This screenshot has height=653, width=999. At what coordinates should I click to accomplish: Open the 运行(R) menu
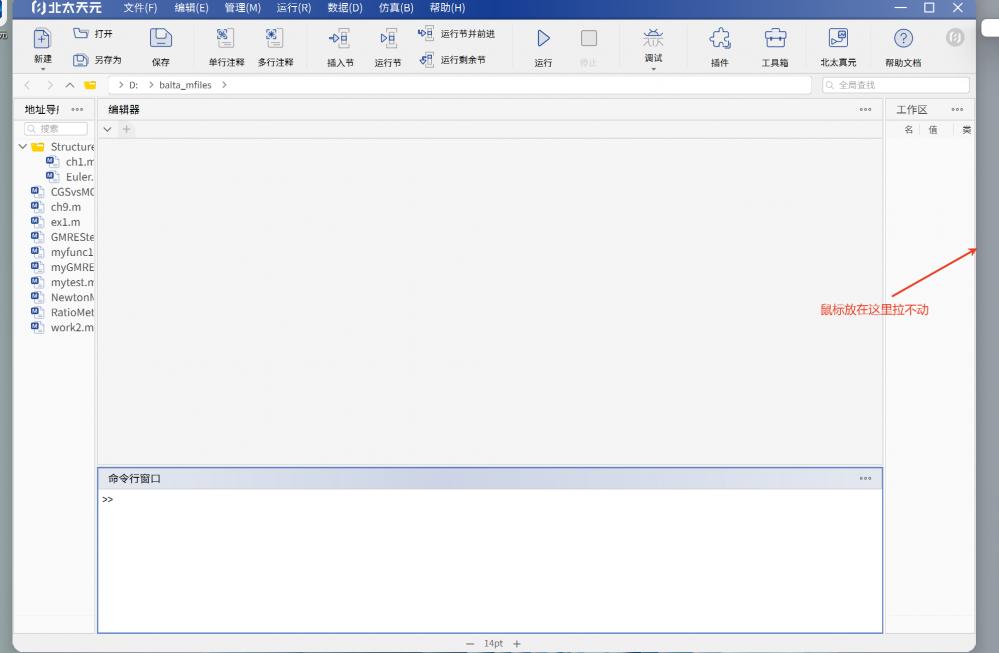click(295, 8)
